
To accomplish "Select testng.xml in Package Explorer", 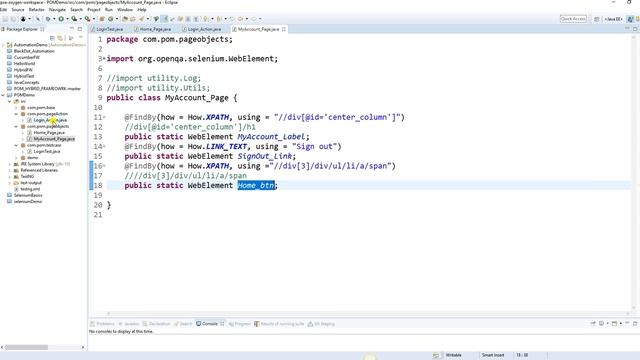I will tap(30, 189).
